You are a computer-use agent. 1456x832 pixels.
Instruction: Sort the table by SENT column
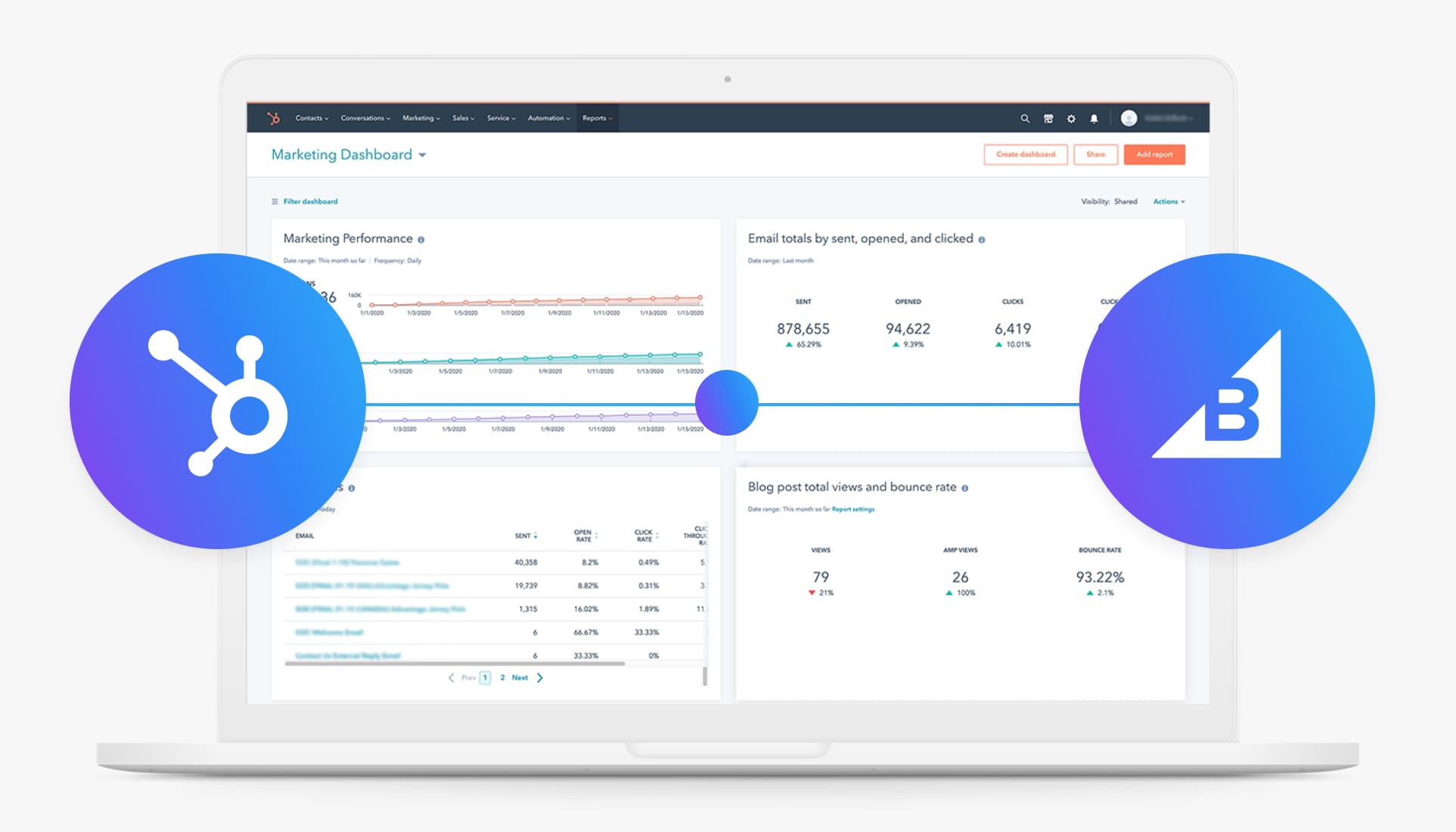tap(526, 536)
